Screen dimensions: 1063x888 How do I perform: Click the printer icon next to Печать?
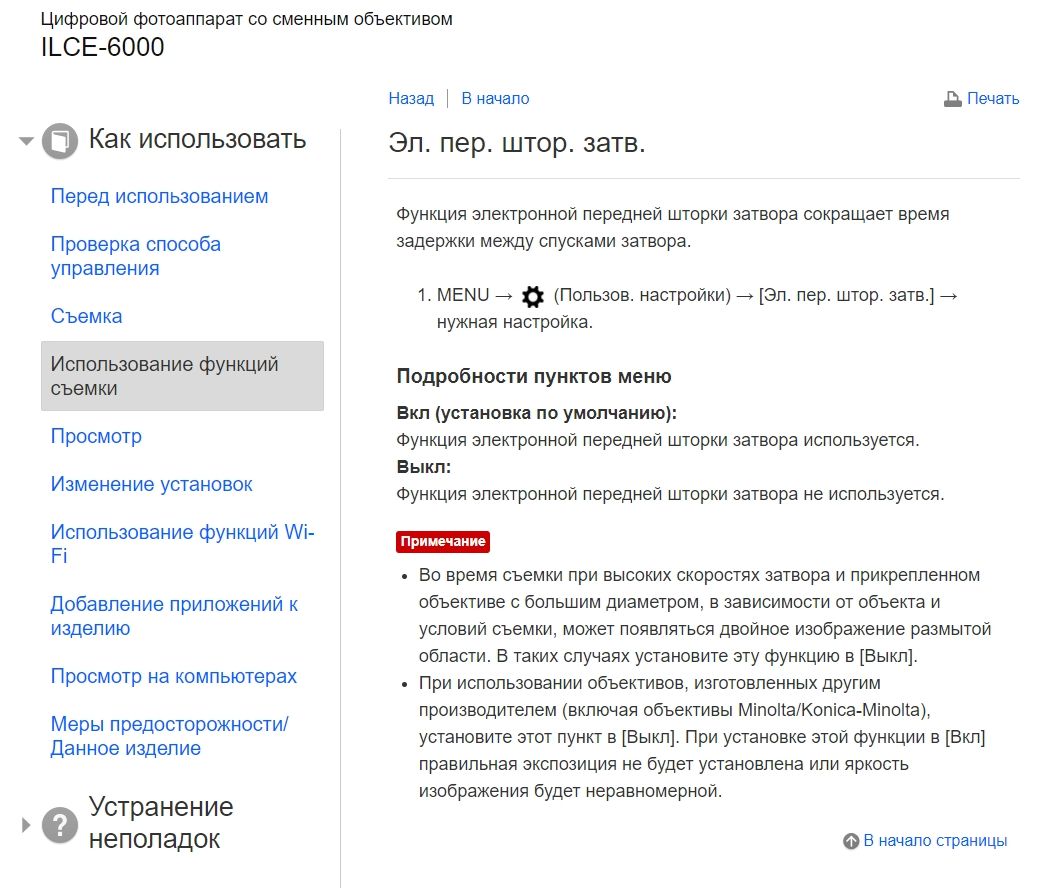pos(952,99)
